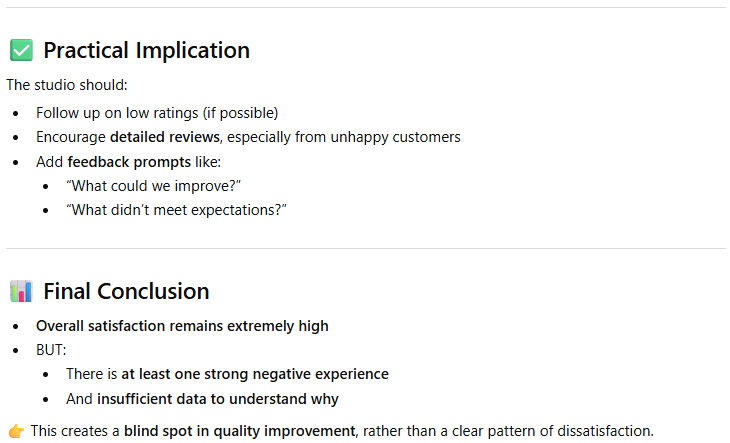
Task: Click the "Final Conclusion" heading
Action: pos(126,291)
